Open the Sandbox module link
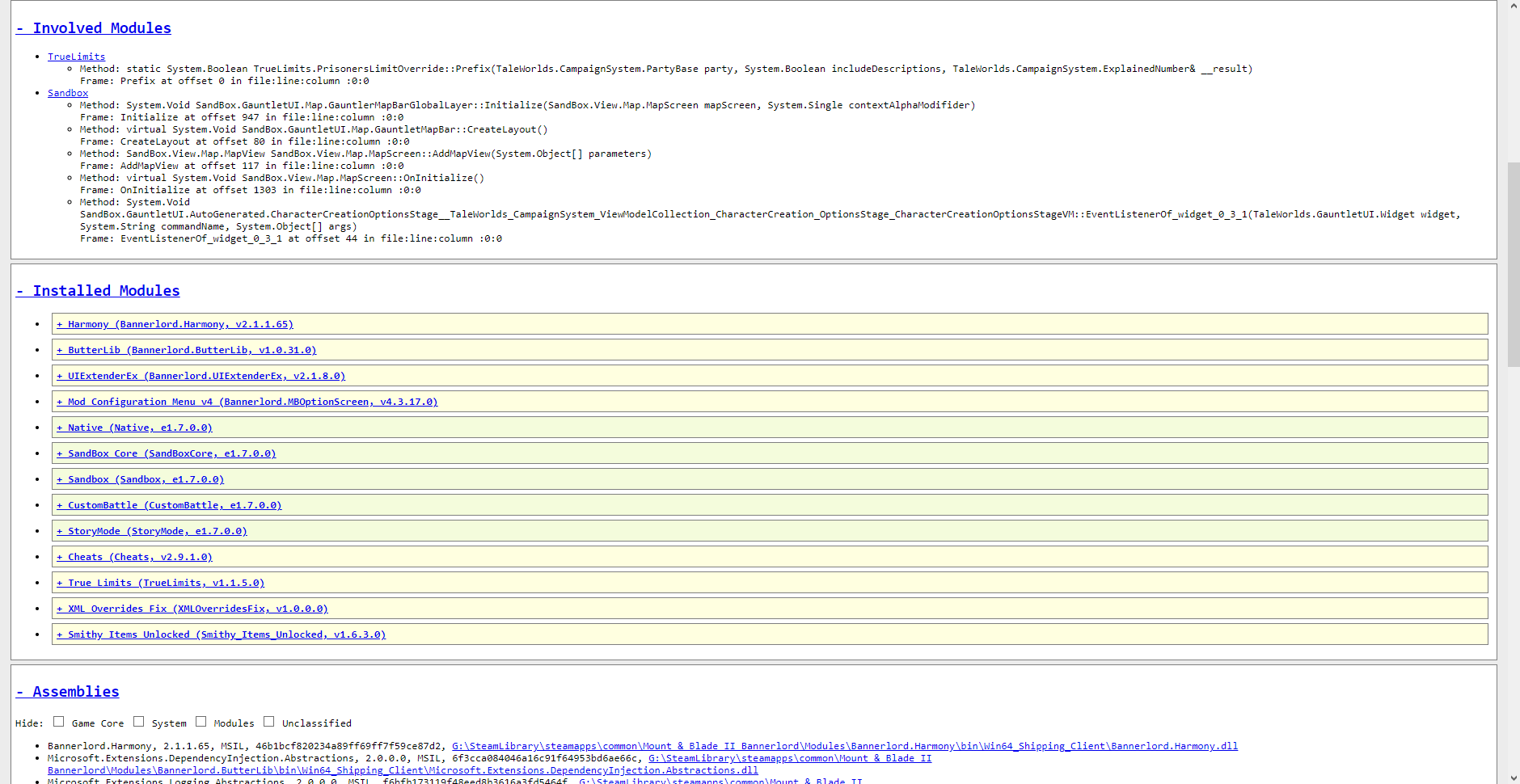Screen dimensions: 1520x784 point(68,93)
